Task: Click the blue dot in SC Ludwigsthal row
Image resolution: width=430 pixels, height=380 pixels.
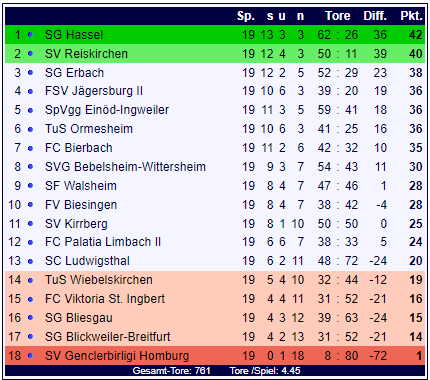Action: click(x=30, y=261)
